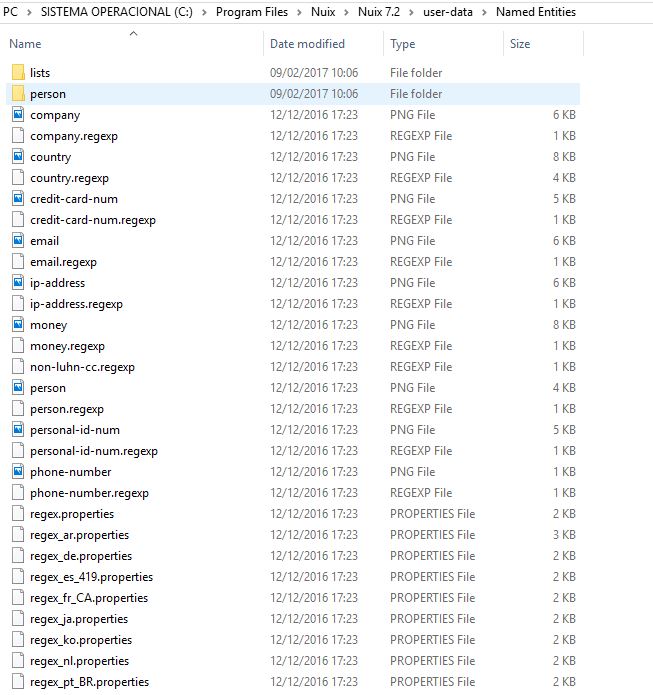
Task: Click the regex_nl.properties file icon
Action: 18,661
